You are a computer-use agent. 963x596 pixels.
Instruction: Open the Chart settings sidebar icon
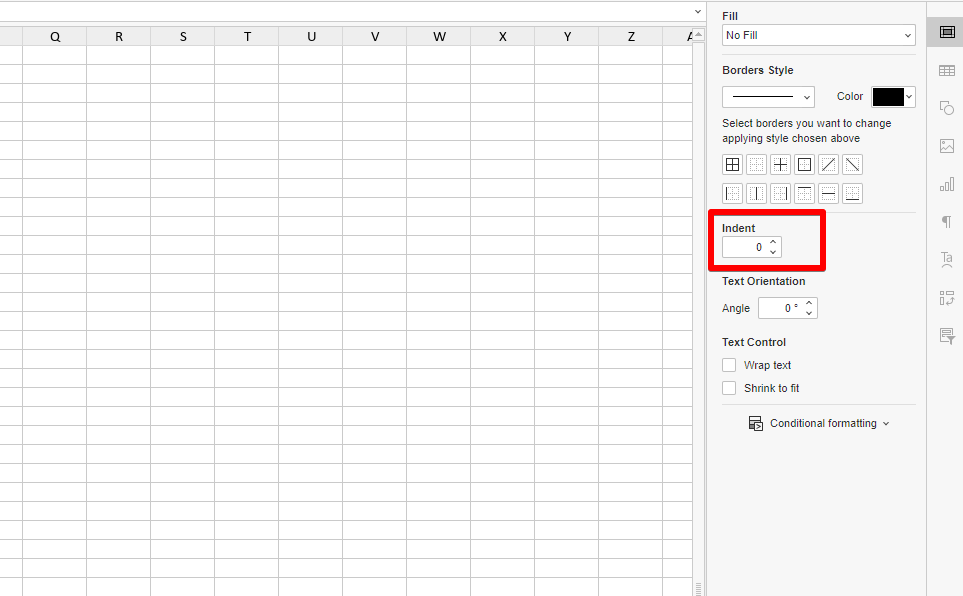[x=946, y=184]
